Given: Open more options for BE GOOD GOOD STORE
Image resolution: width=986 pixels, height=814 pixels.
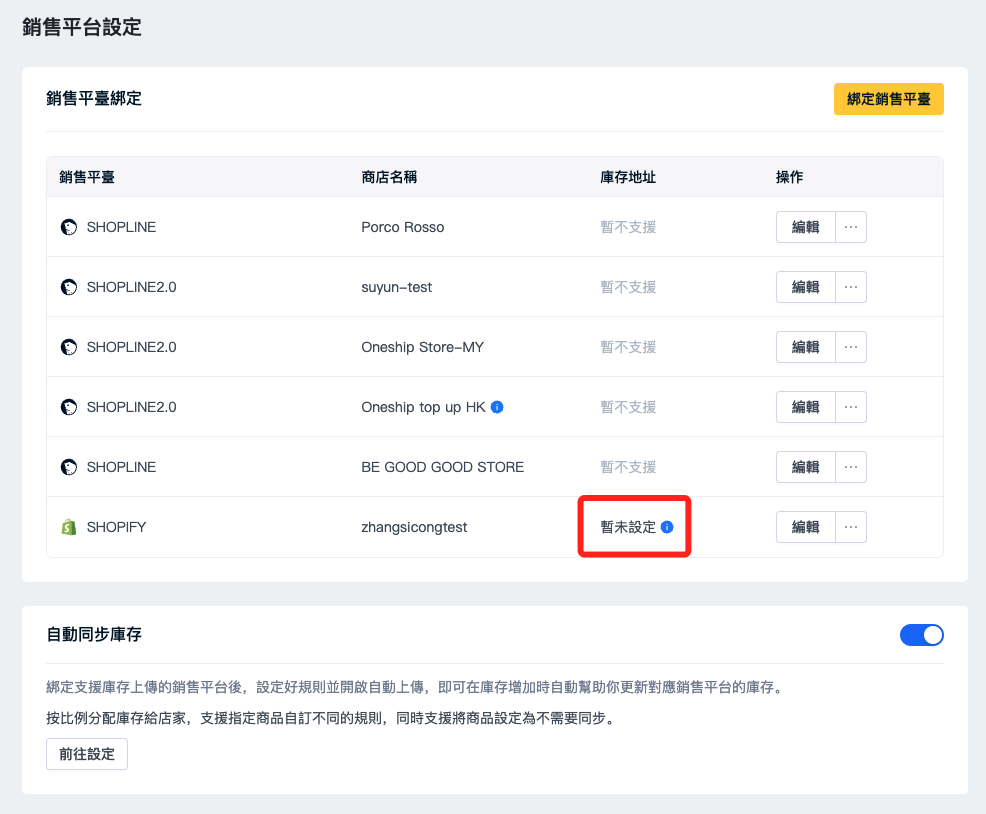Looking at the screenshot, I should tap(851, 467).
